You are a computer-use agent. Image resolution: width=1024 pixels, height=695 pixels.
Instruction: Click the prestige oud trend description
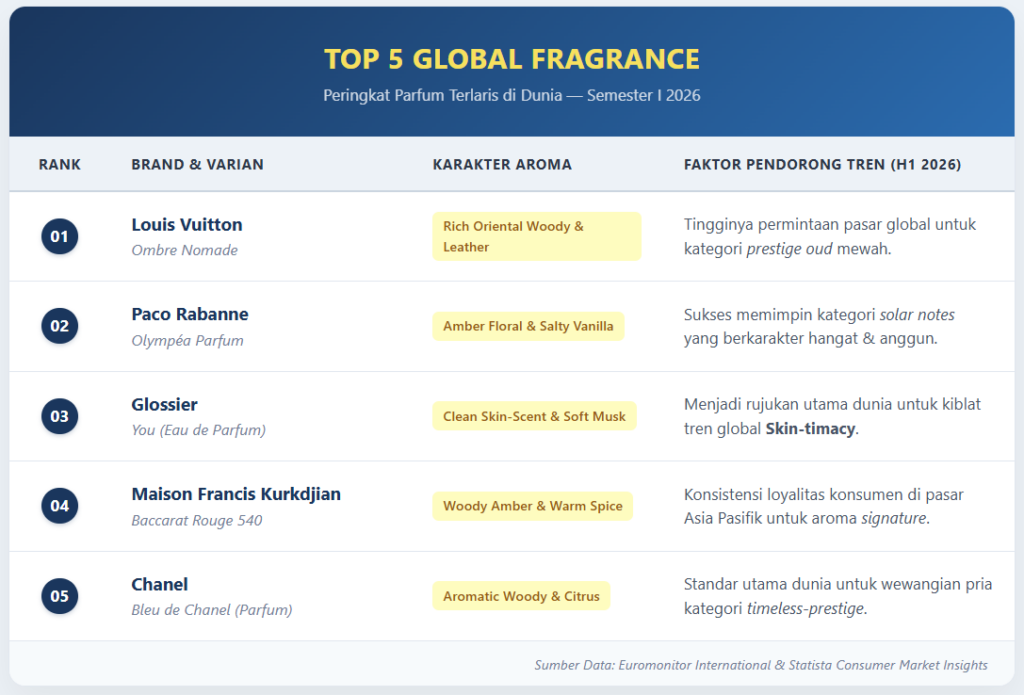coord(829,236)
